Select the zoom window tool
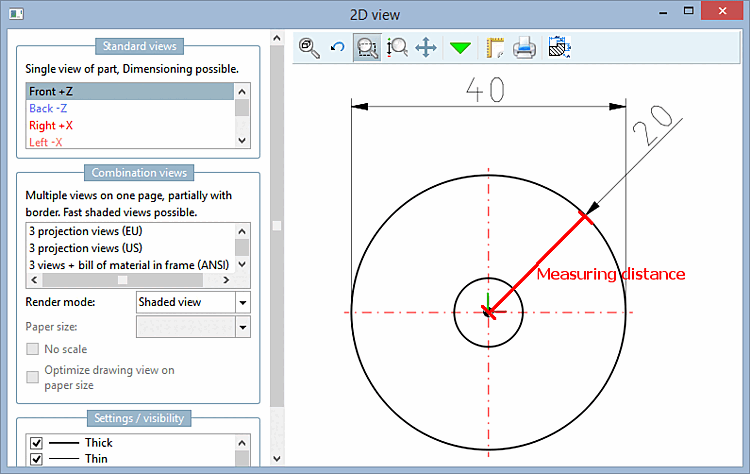The height and width of the screenshot is (474, 750). (x=367, y=48)
